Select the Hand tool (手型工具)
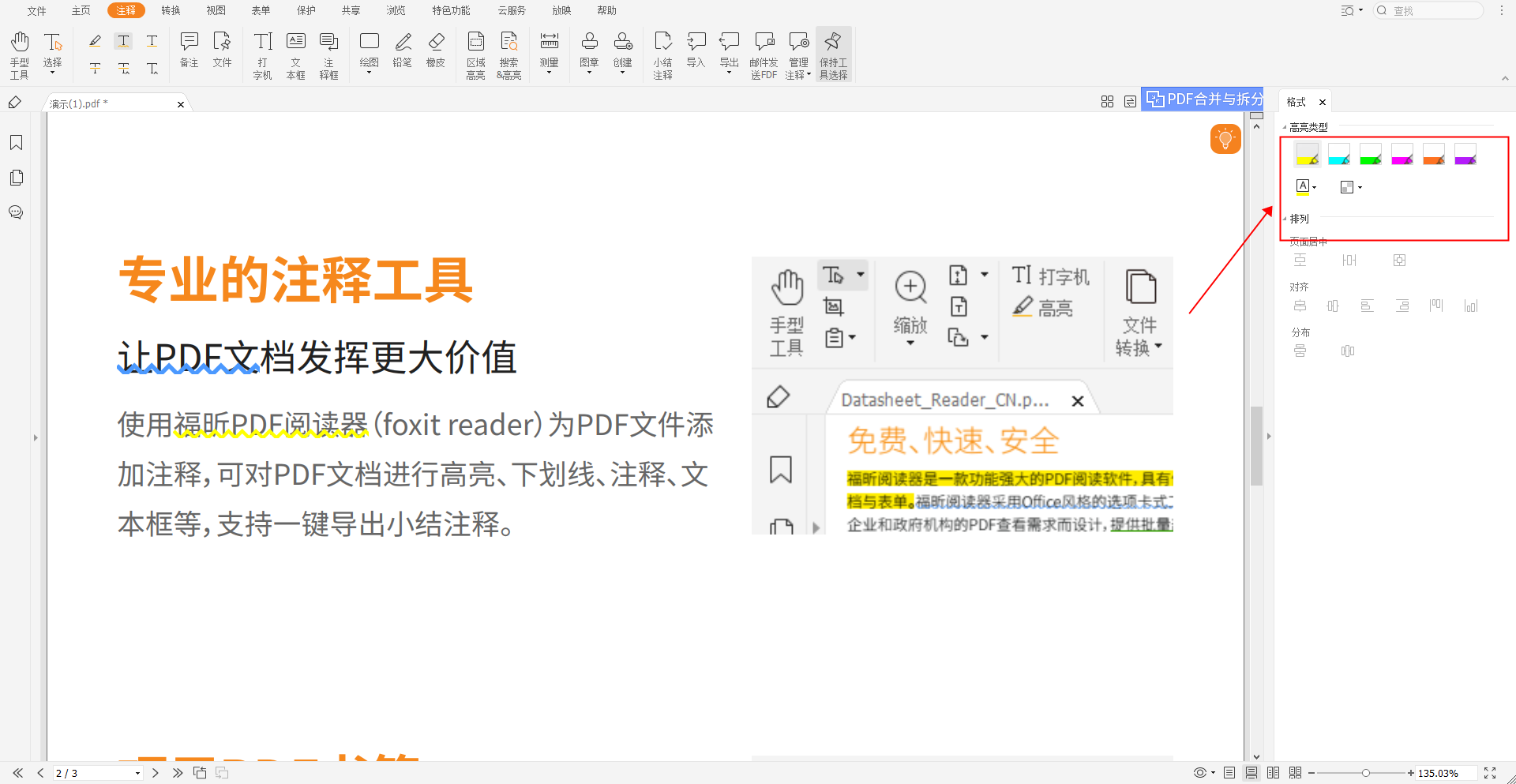This screenshot has width=1516, height=784. click(19, 54)
